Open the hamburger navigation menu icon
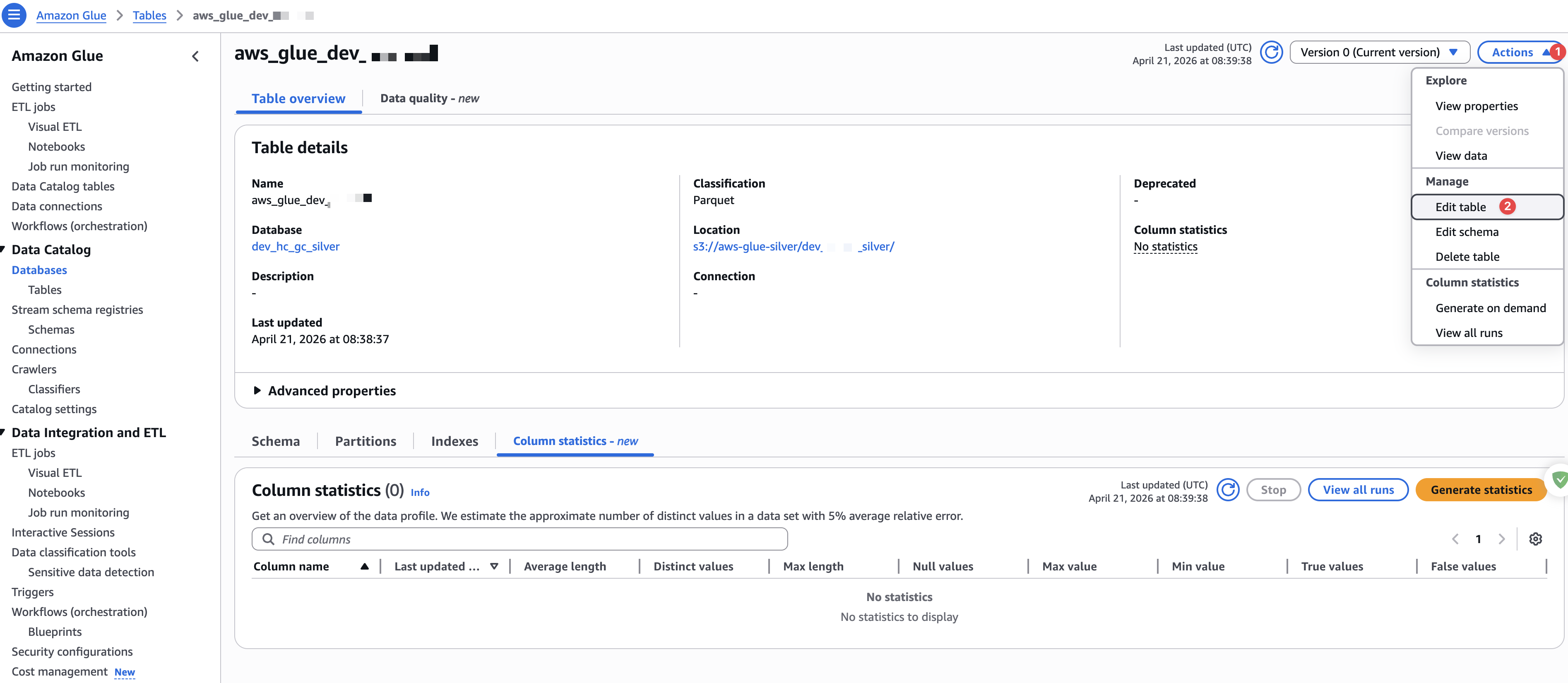The height and width of the screenshot is (683, 1568). [x=14, y=15]
